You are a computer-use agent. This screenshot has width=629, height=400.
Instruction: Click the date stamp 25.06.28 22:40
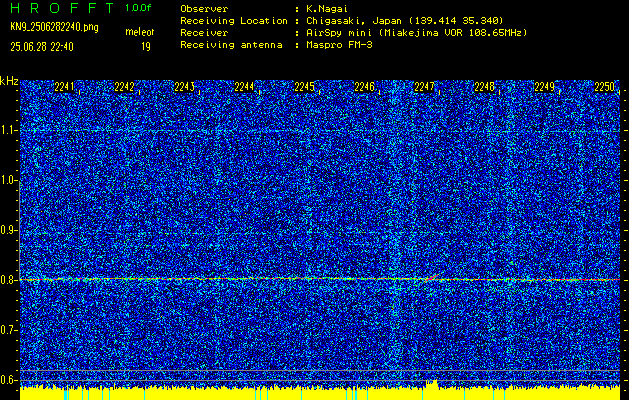coord(42,47)
